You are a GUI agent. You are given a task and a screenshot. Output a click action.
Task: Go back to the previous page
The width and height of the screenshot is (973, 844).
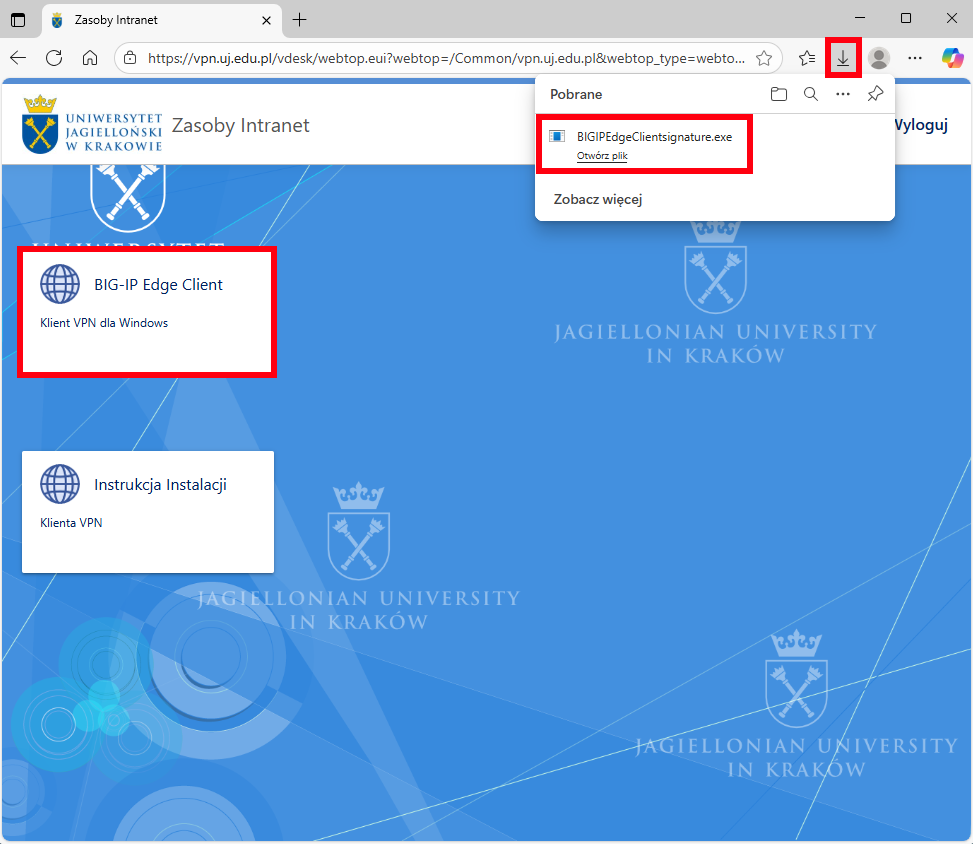[x=18, y=58]
